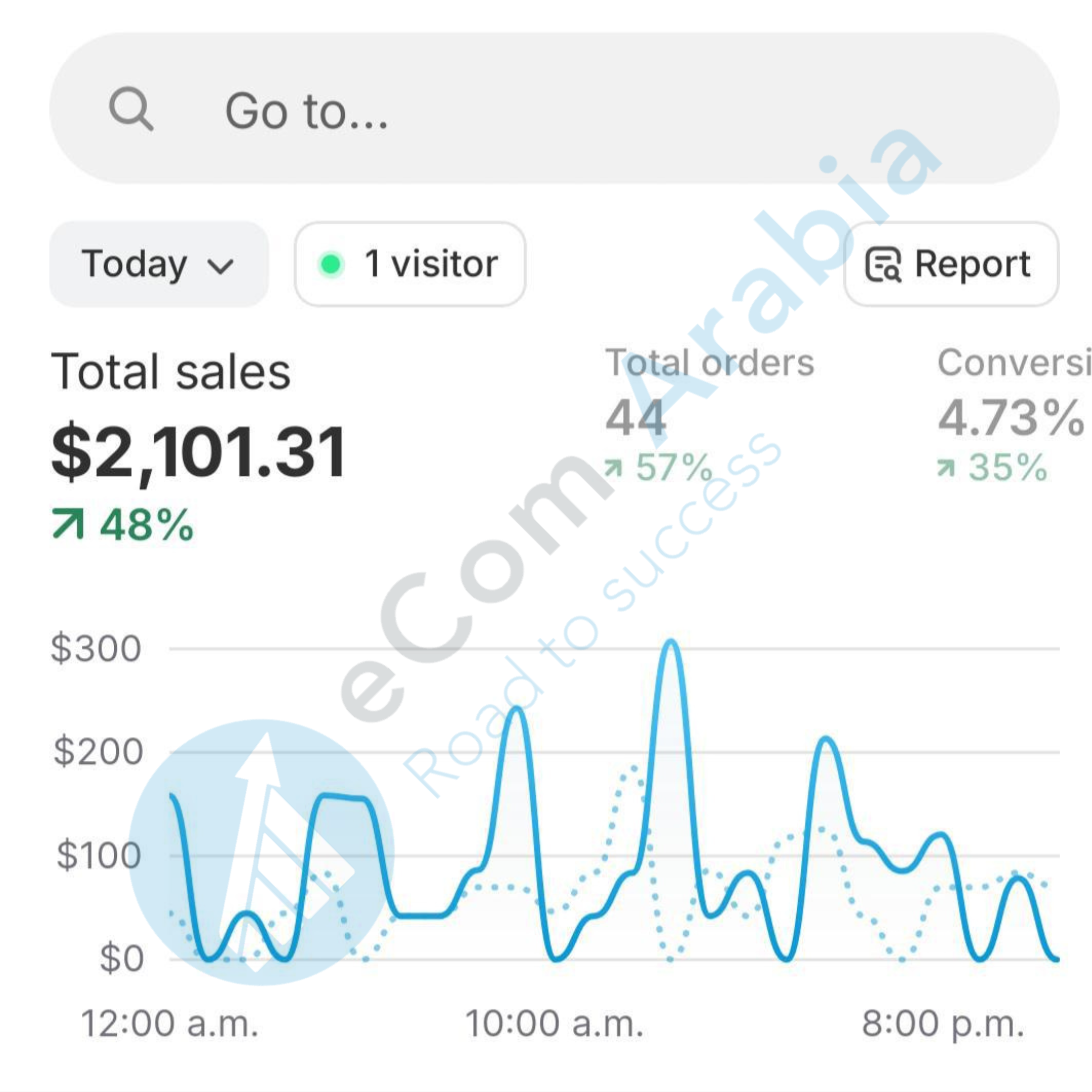The height and width of the screenshot is (1092, 1092).
Task: Open the Today date range dropdown
Action: point(158,264)
